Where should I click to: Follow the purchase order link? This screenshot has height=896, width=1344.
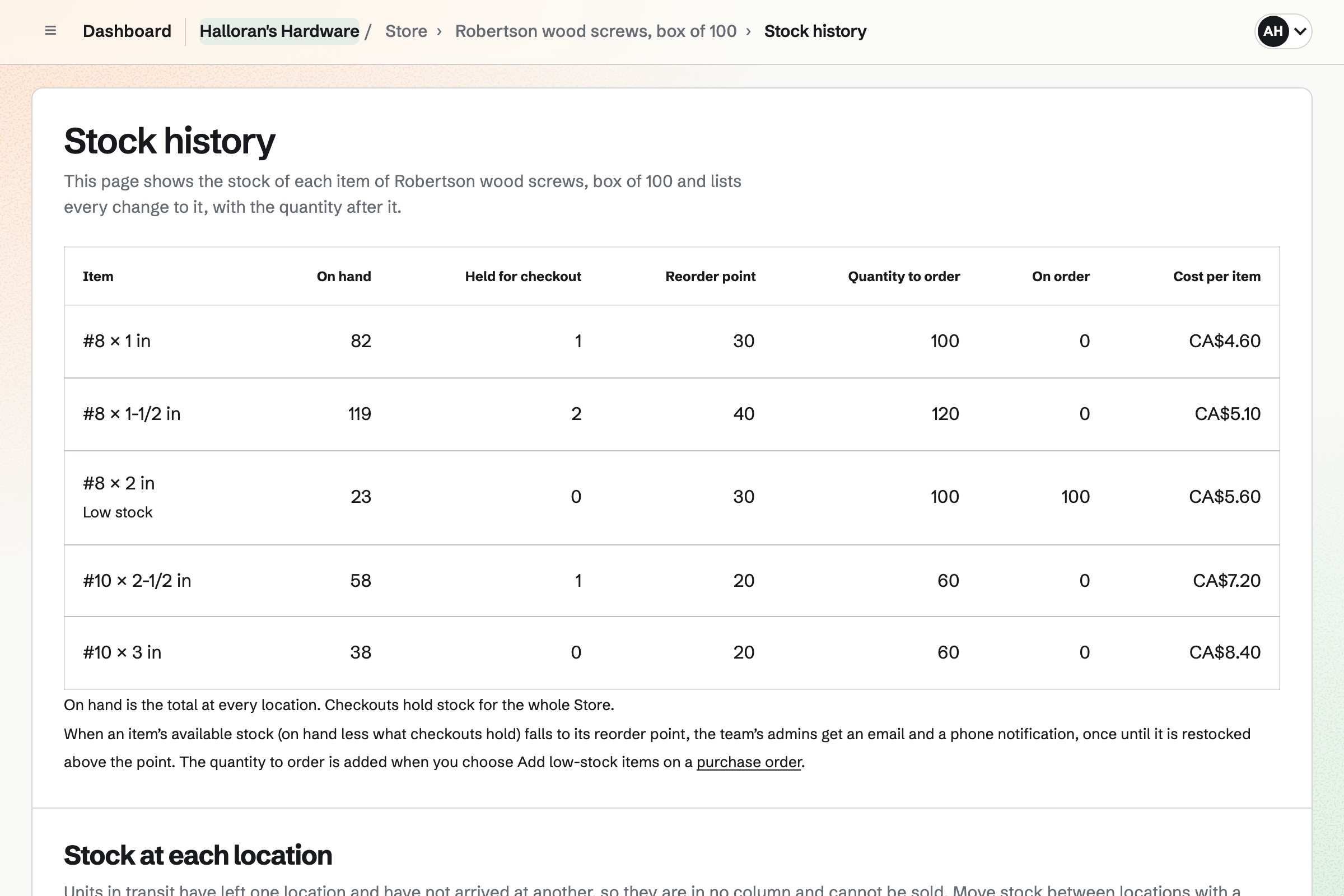(749, 762)
